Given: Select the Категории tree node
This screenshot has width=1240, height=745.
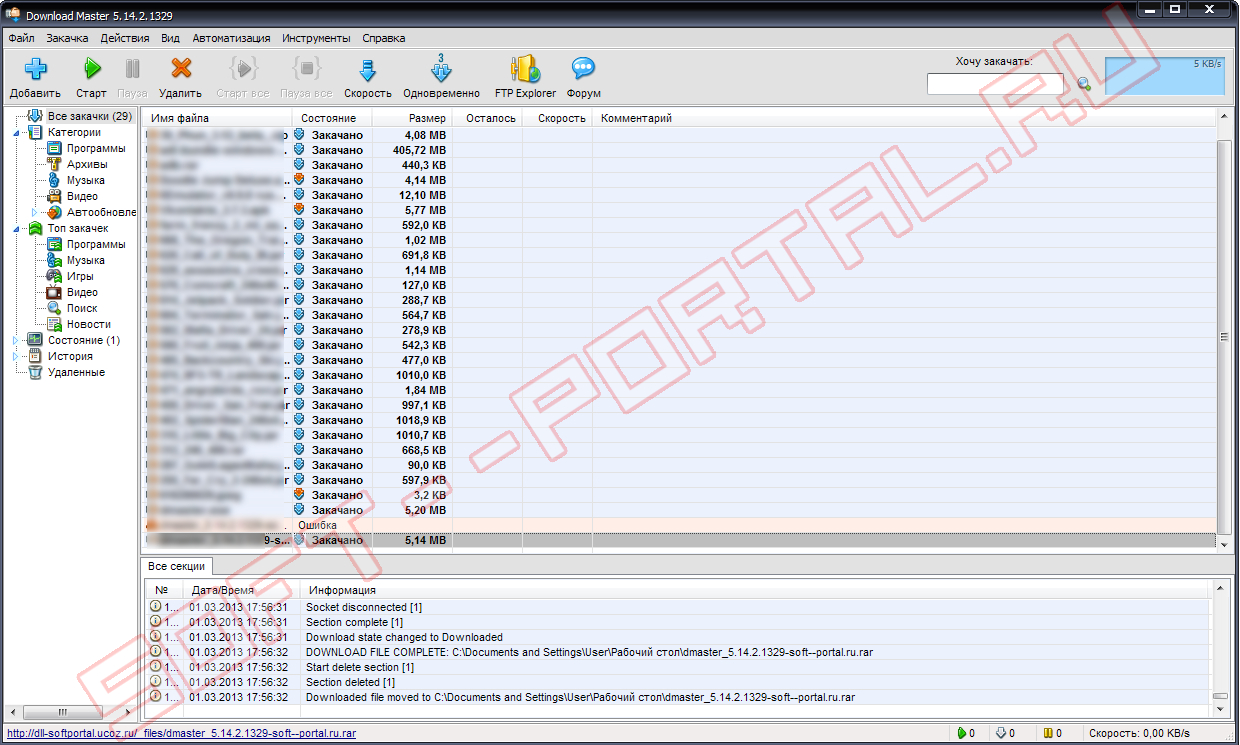Looking at the screenshot, I should 74,132.
